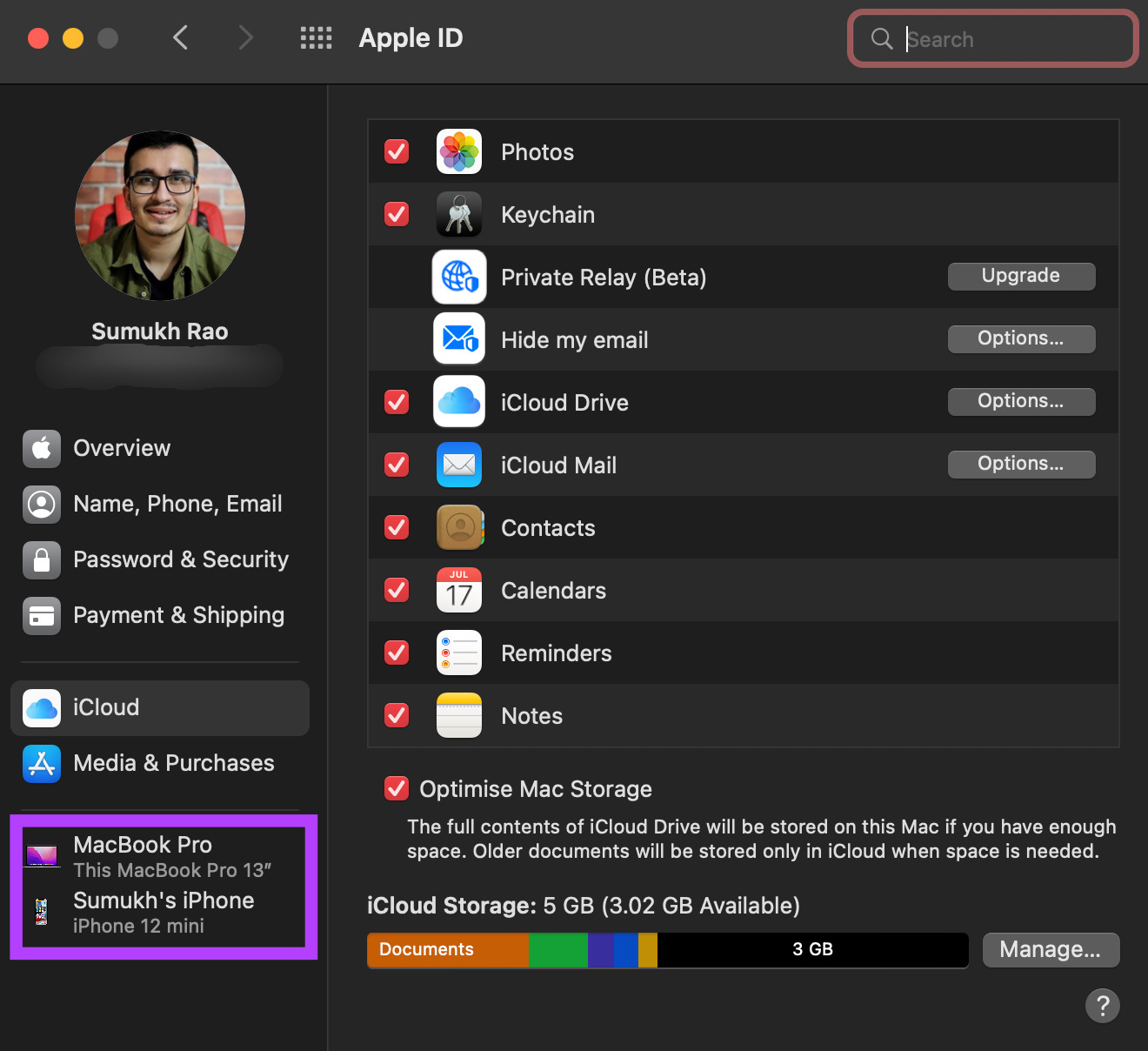Screen dimensions: 1148x1051
Task: Show all preferences with grid icon
Action: [317, 37]
